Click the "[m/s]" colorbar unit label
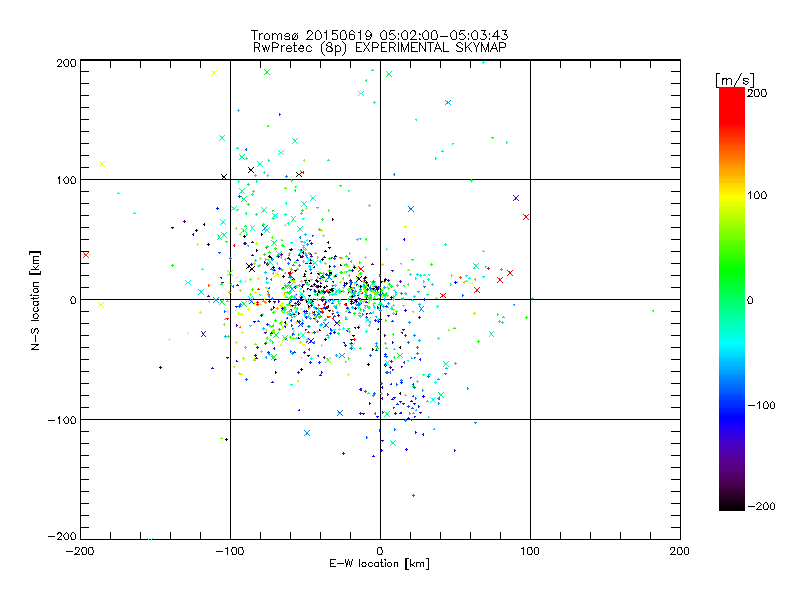The width and height of the screenshot is (800, 600). click(734, 80)
